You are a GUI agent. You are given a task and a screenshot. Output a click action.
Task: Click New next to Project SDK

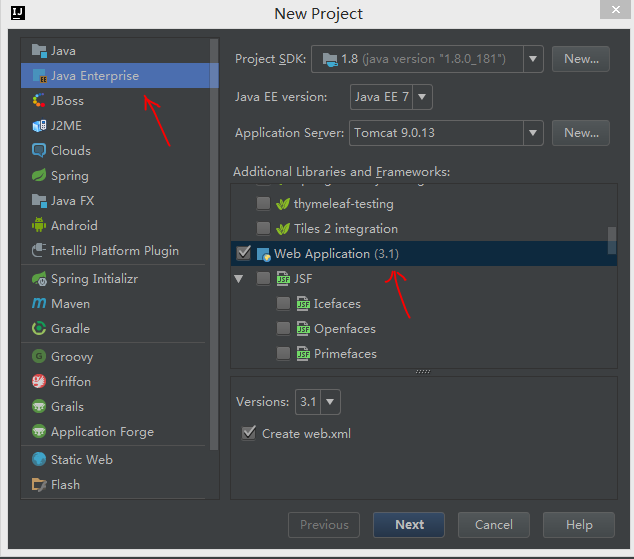pyautogui.click(x=581, y=59)
